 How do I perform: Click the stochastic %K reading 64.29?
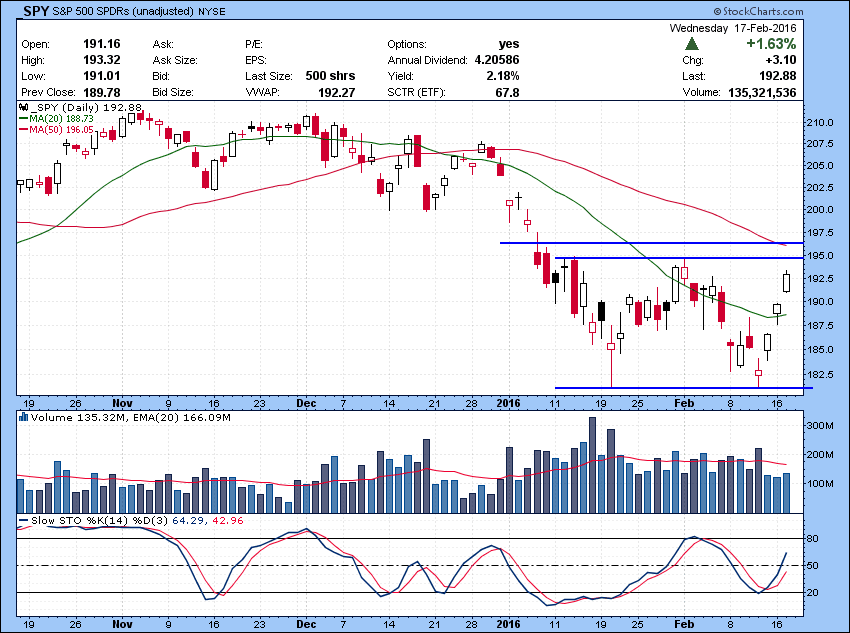click(186, 520)
